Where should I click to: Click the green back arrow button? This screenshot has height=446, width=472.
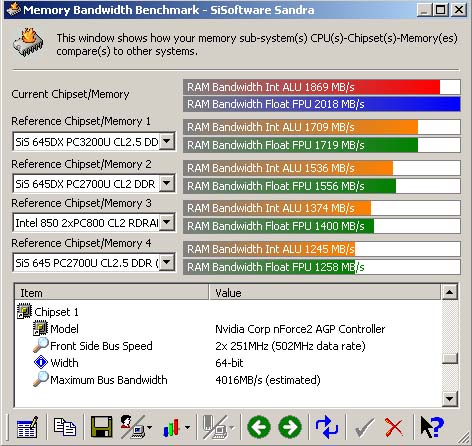(x=259, y=427)
